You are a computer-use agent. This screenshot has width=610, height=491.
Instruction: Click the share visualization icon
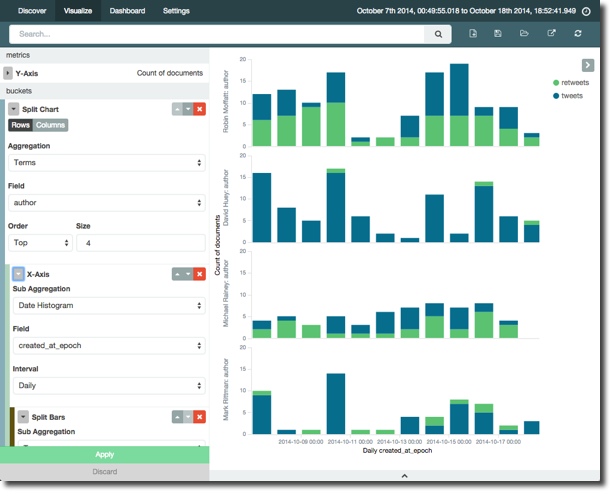coord(551,34)
